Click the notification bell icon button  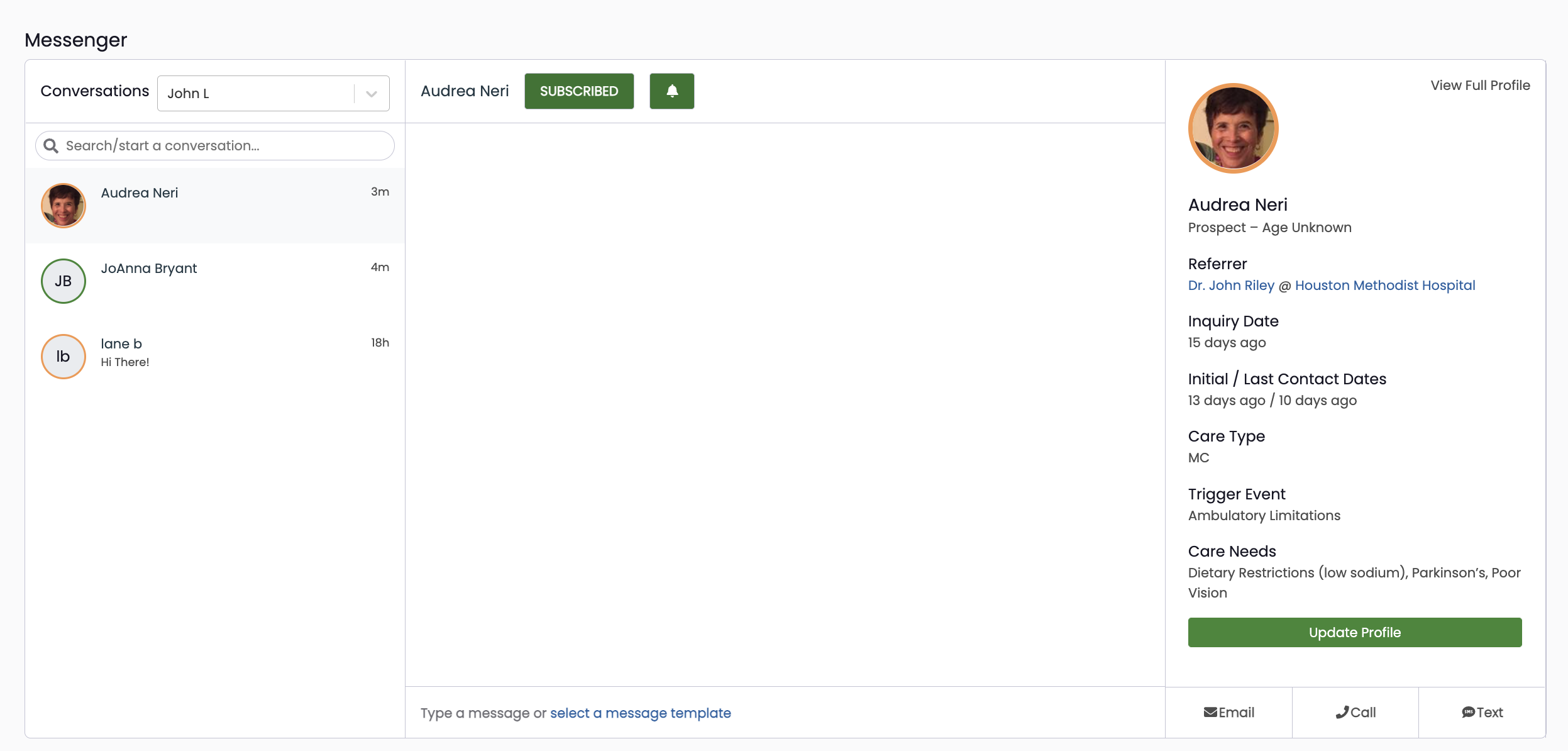click(671, 91)
